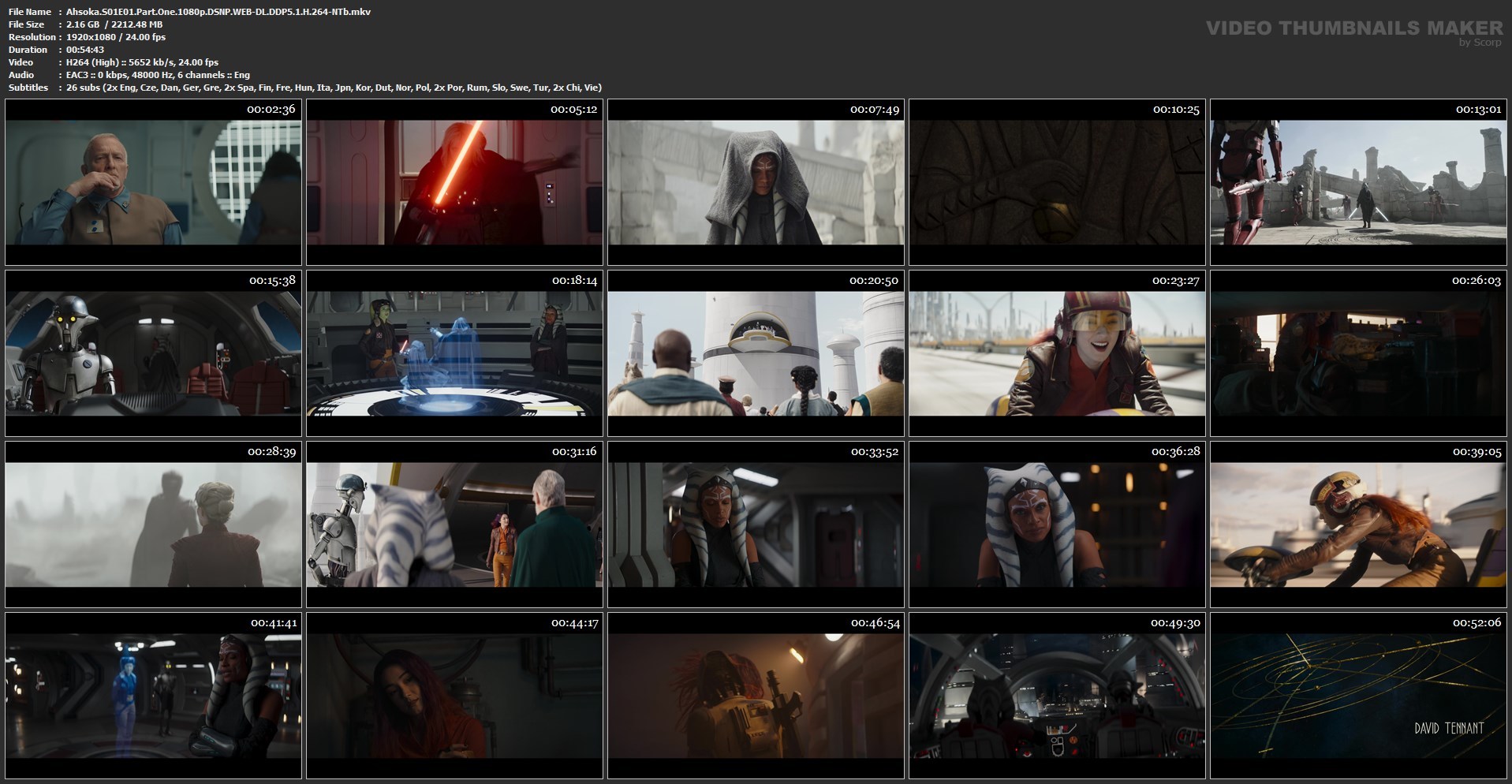Click the video codec line H264 (High)
Image resolution: width=1512 pixels, height=784 pixels.
tap(143, 62)
